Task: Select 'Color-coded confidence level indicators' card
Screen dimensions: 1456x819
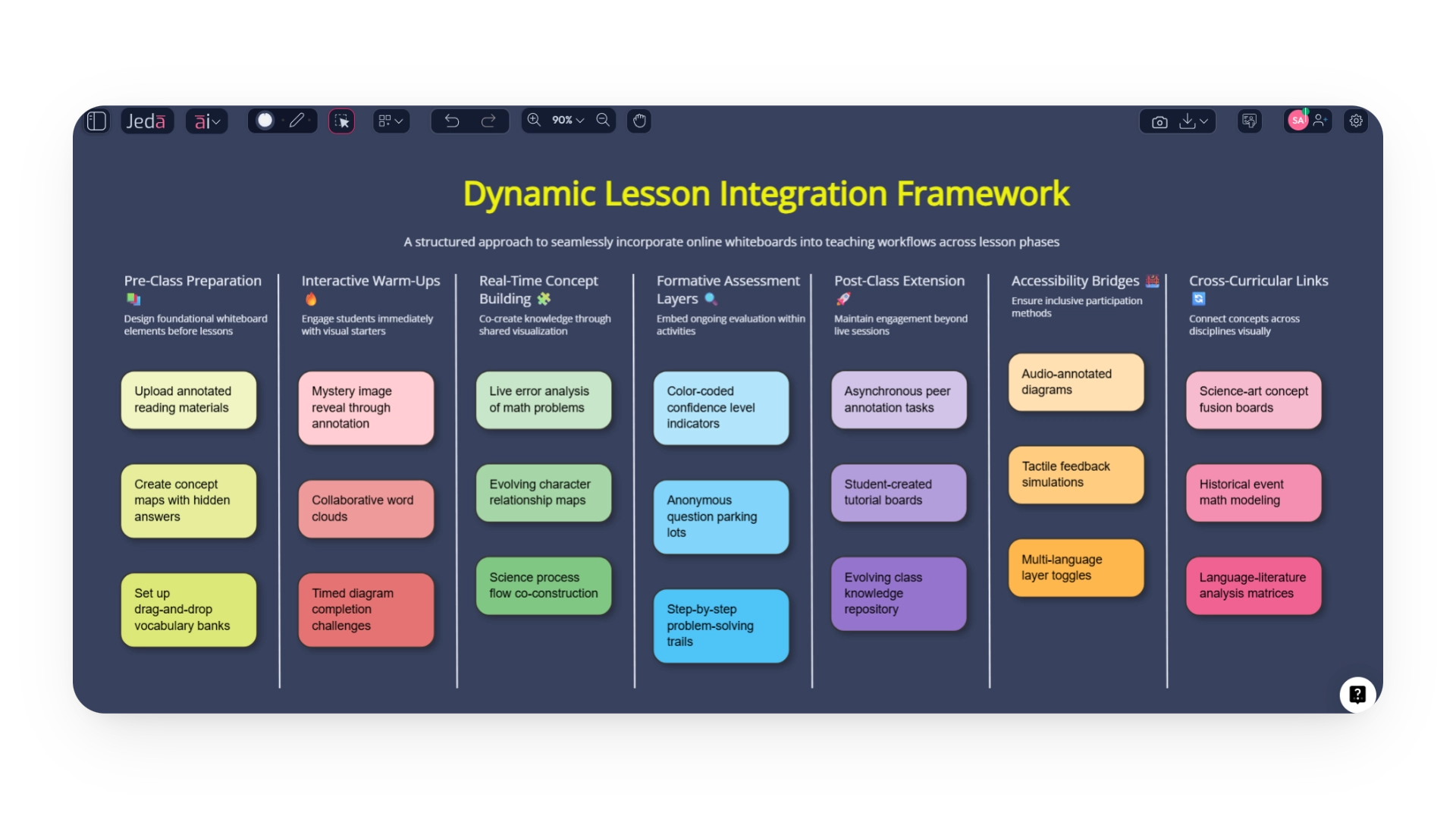Action: [721, 408]
